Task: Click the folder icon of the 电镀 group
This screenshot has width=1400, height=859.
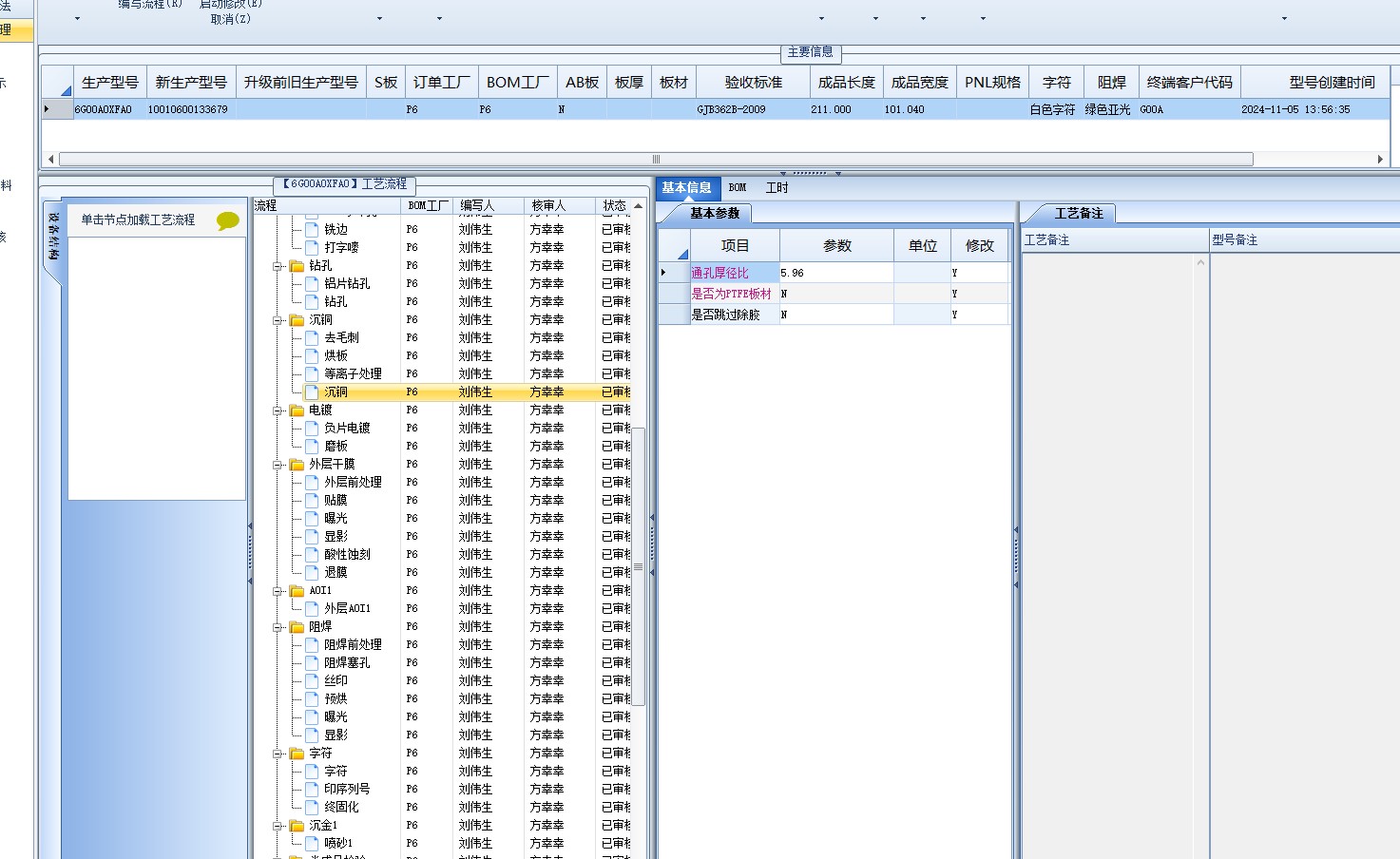Action: pos(297,410)
